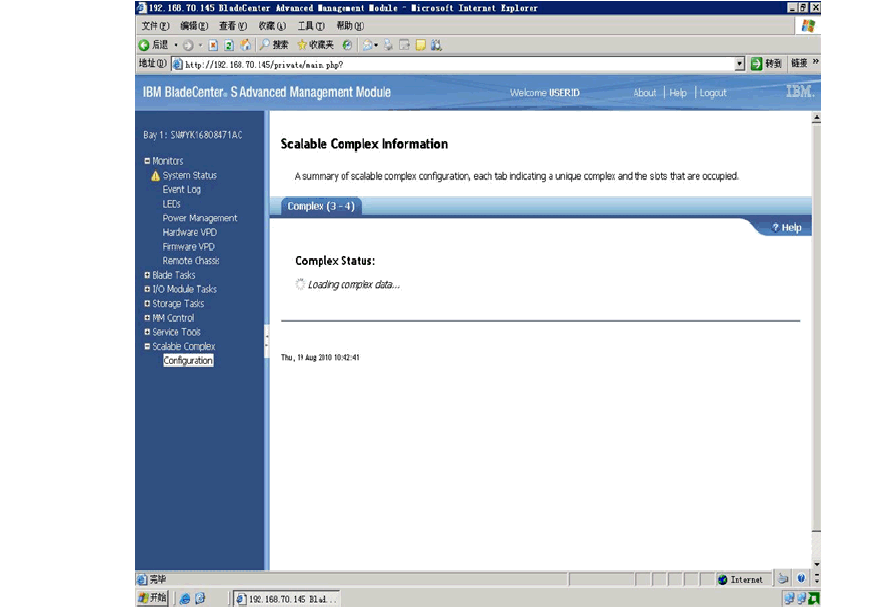Viewport: 893px width, 607px height.
Task: Click the Logout link
Action: coord(713,93)
